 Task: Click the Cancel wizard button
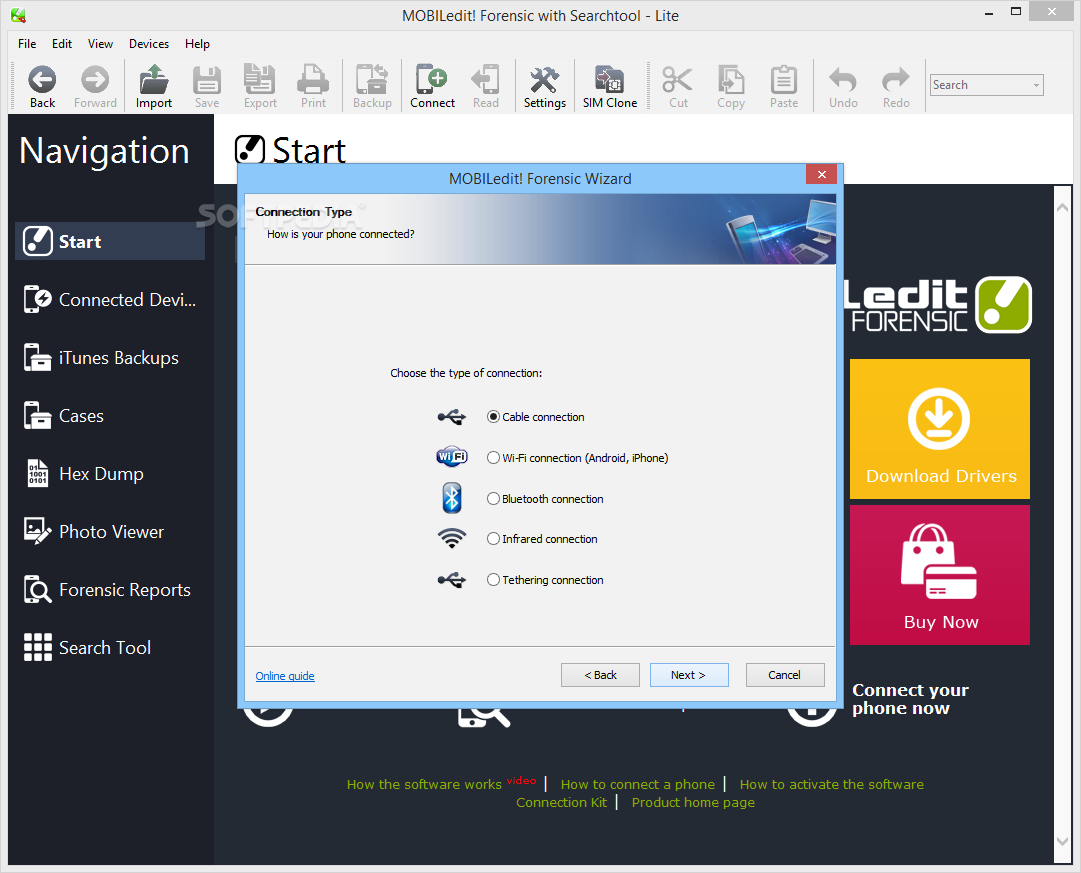coord(785,675)
